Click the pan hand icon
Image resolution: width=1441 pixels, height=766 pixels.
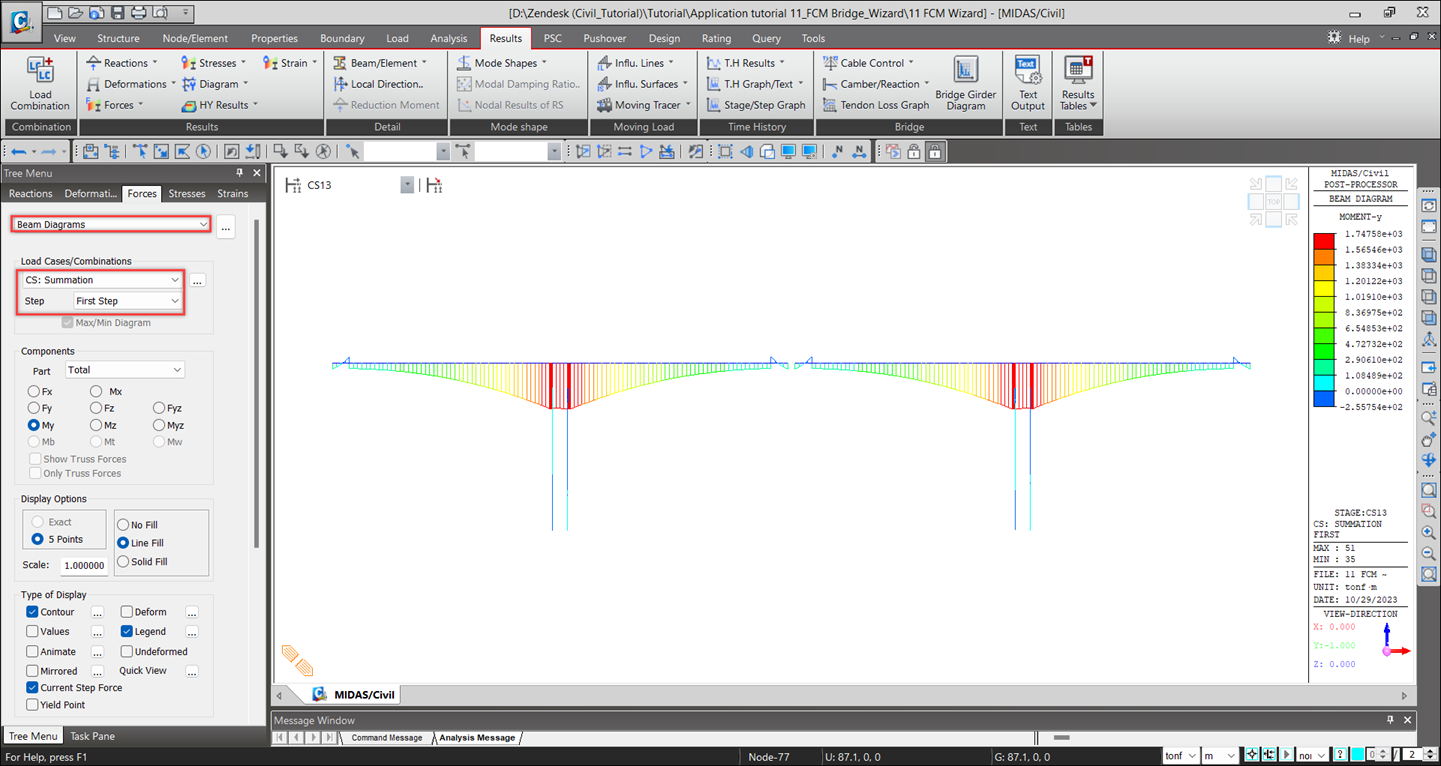(1429, 440)
